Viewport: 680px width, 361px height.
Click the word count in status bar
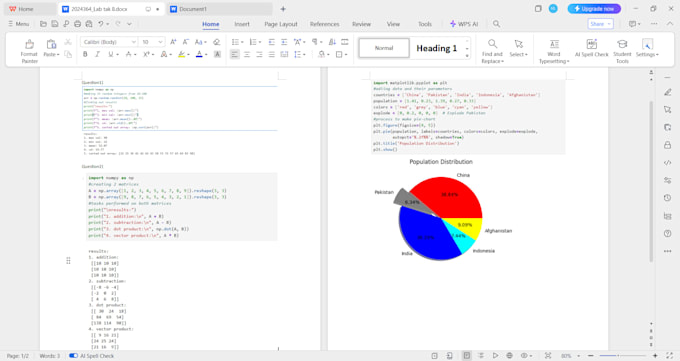click(x=50, y=356)
